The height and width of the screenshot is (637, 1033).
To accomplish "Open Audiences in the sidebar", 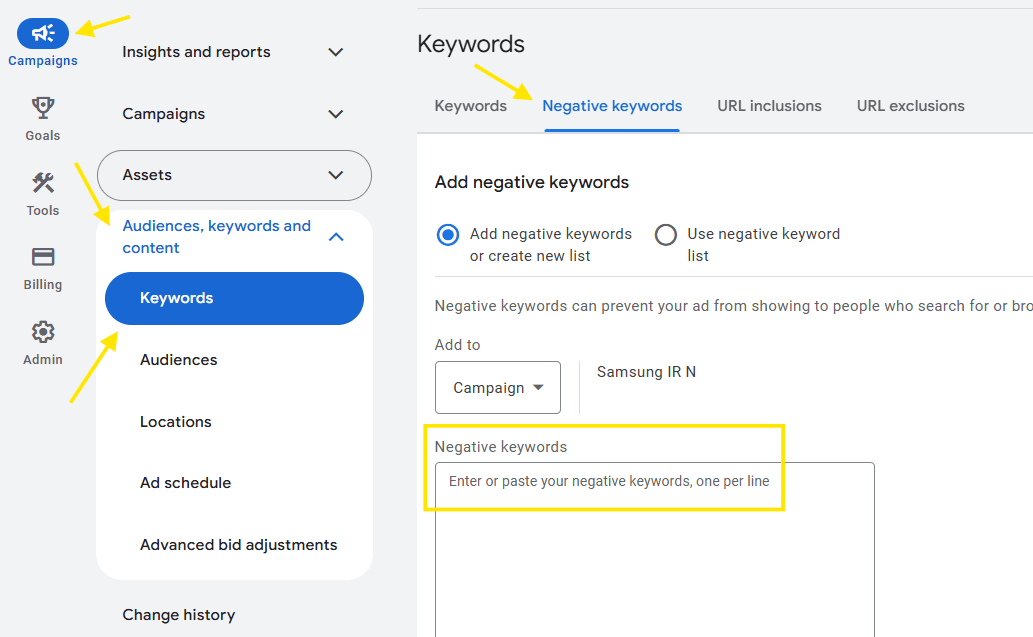I will (x=179, y=360).
